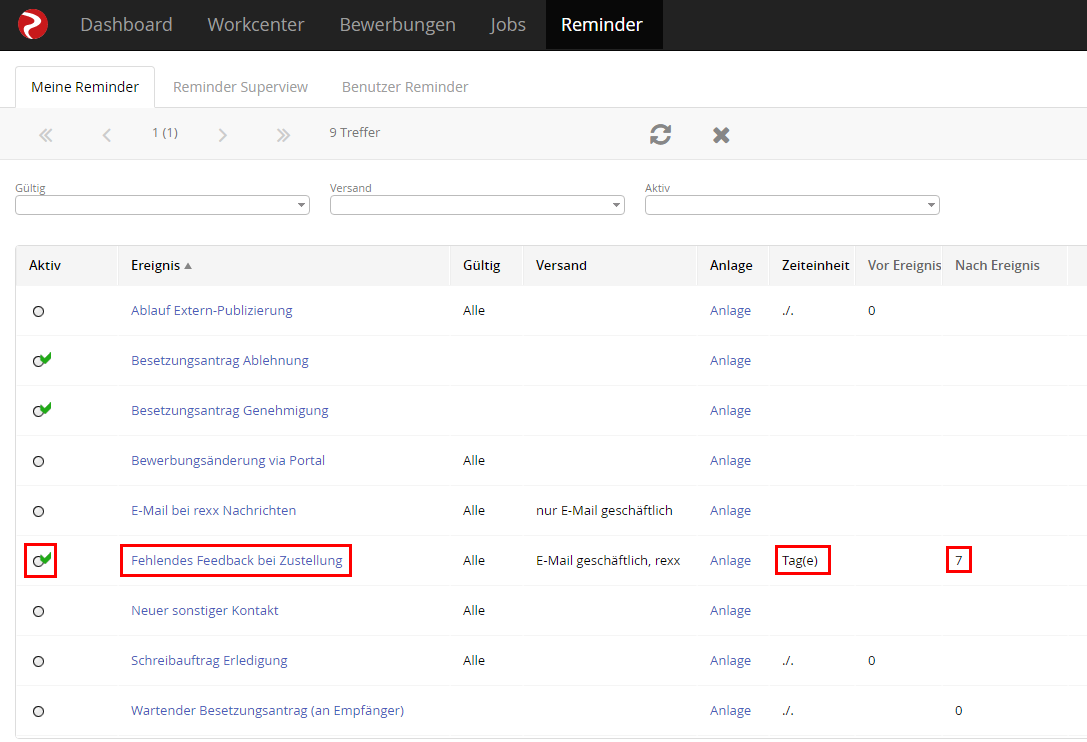Activate Neuer sonstiger Kontakt reminder
The height and width of the screenshot is (742, 1087).
[x=39, y=611]
